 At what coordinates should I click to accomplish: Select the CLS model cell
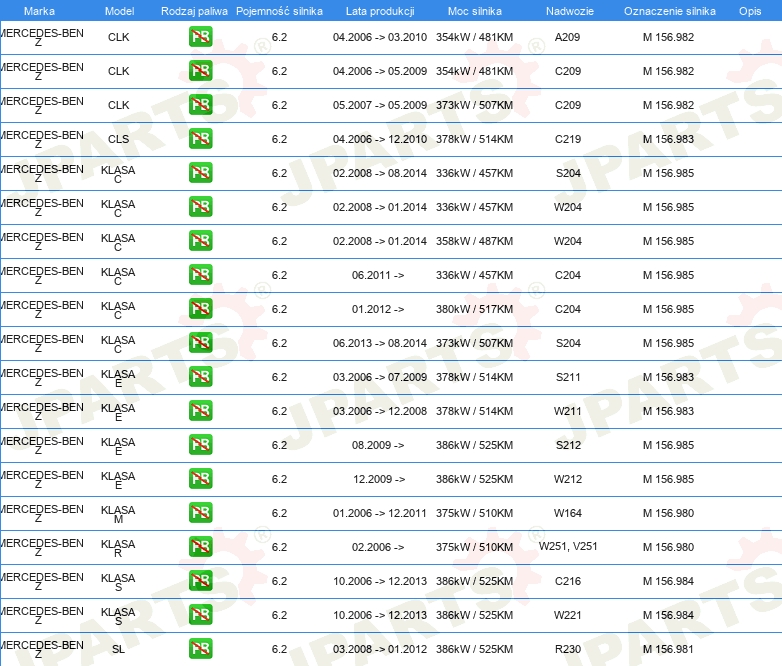pos(119,139)
